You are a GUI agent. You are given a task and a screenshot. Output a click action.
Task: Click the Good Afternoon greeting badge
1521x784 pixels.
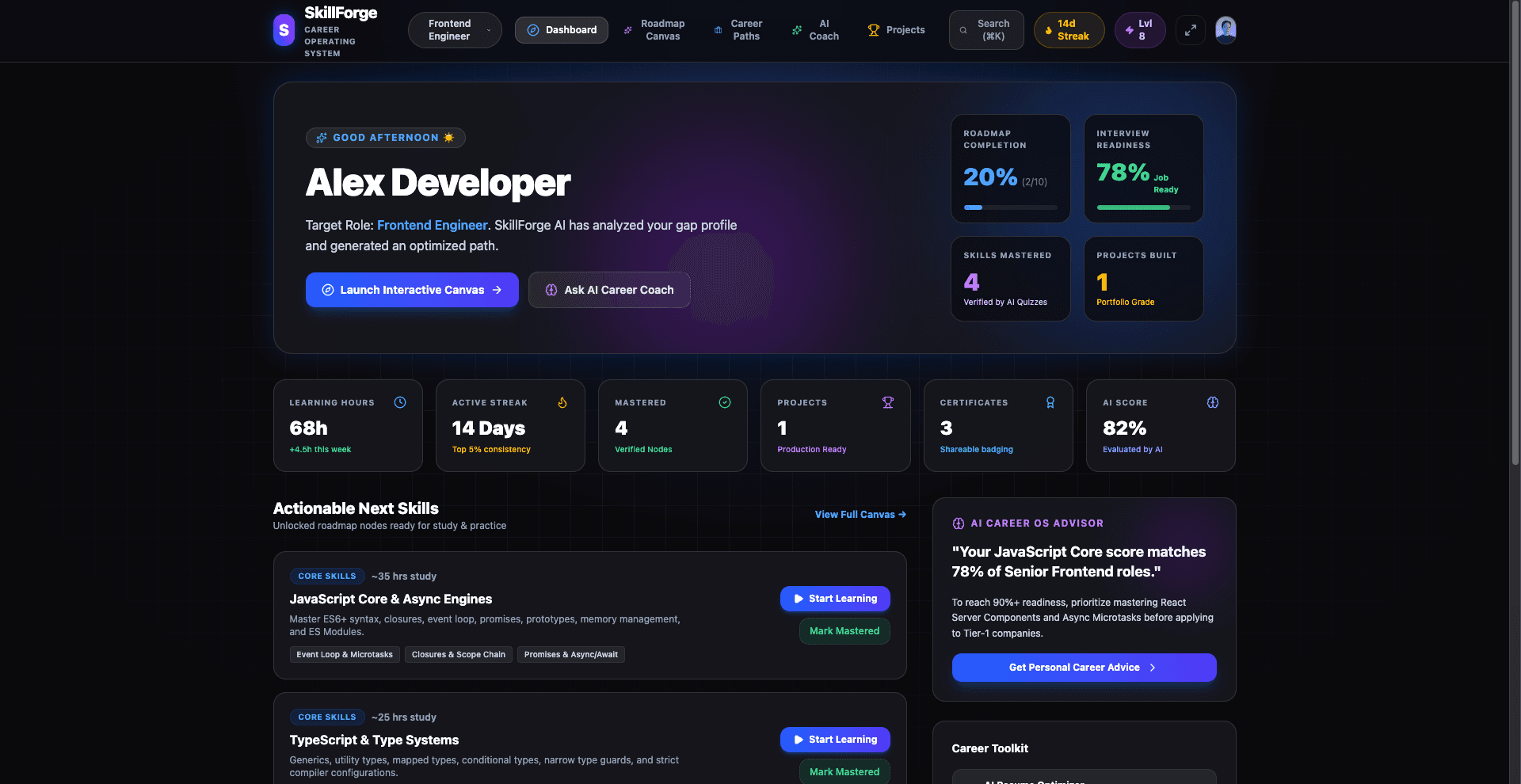pos(385,138)
